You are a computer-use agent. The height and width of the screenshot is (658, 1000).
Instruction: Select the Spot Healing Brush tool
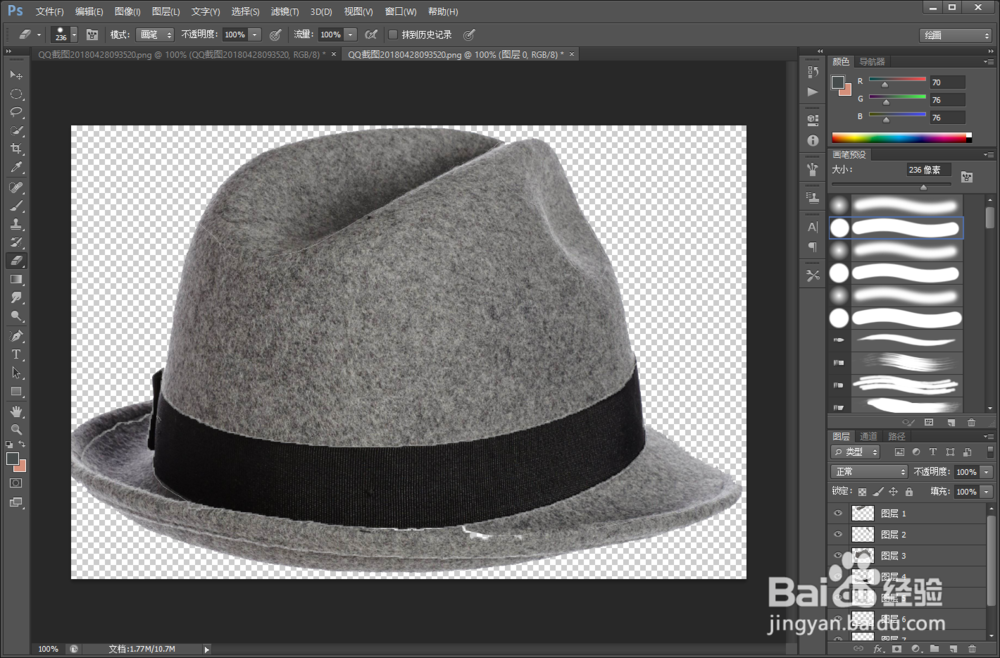pyautogui.click(x=16, y=187)
